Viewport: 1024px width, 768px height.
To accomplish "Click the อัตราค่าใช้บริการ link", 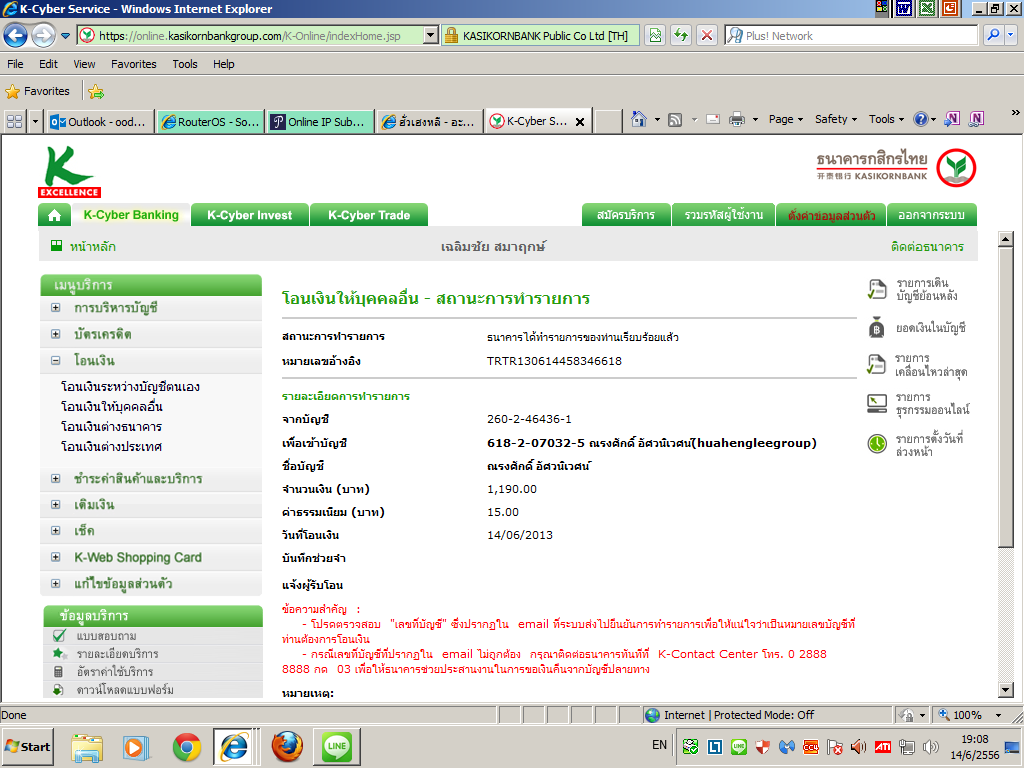I will click(x=115, y=672).
